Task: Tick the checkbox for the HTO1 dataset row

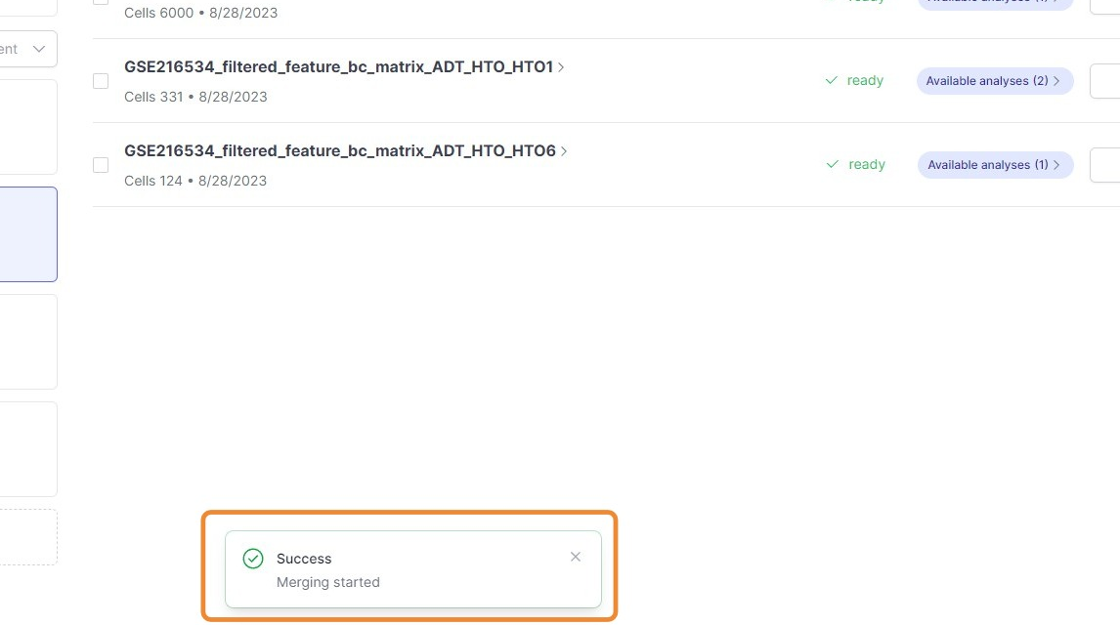Action: point(101,81)
